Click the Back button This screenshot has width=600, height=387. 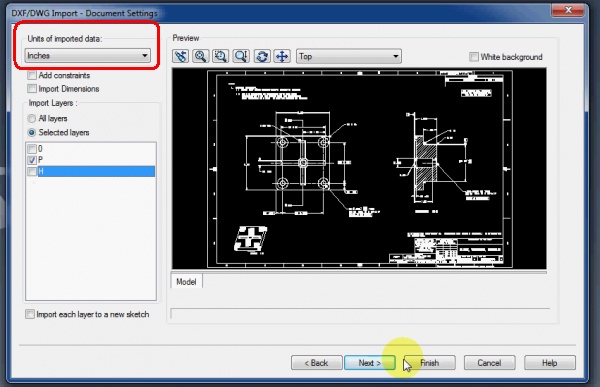coord(316,363)
